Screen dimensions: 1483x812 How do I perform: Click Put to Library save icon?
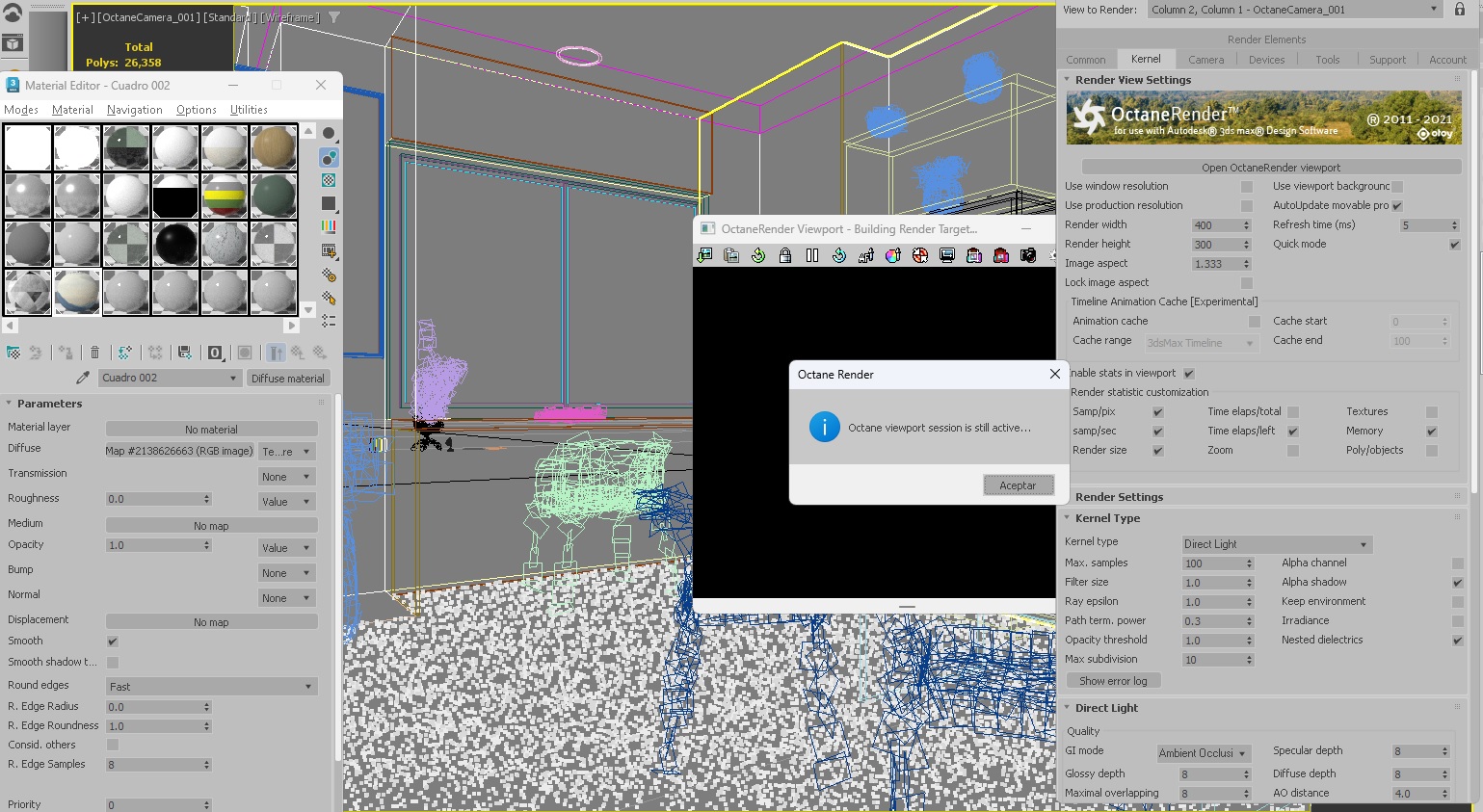click(185, 353)
